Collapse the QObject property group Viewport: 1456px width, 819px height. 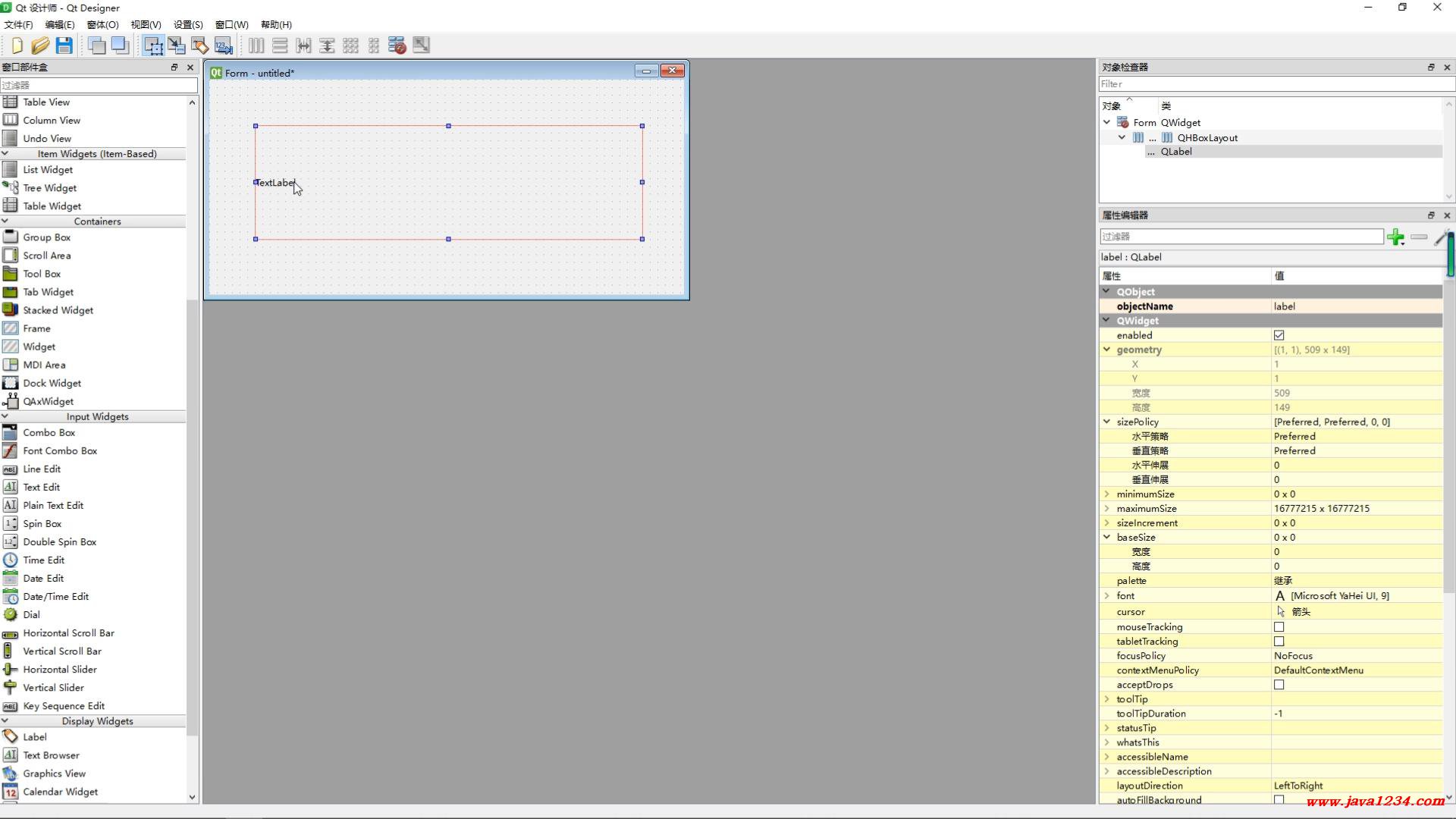1106,291
